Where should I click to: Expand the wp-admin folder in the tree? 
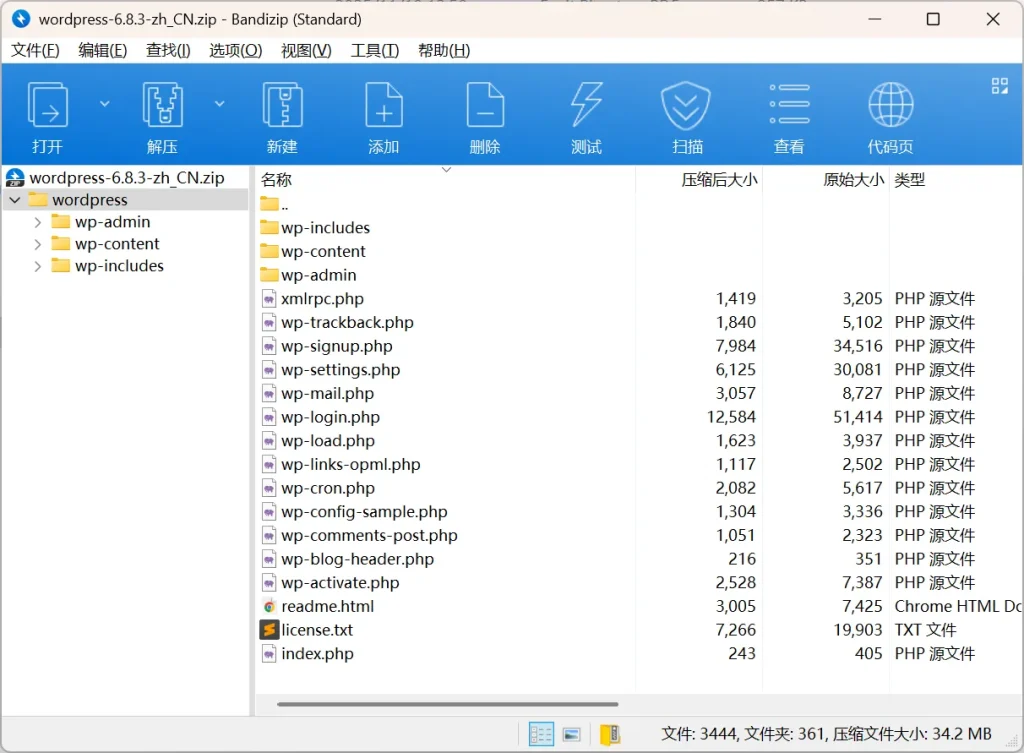38,222
